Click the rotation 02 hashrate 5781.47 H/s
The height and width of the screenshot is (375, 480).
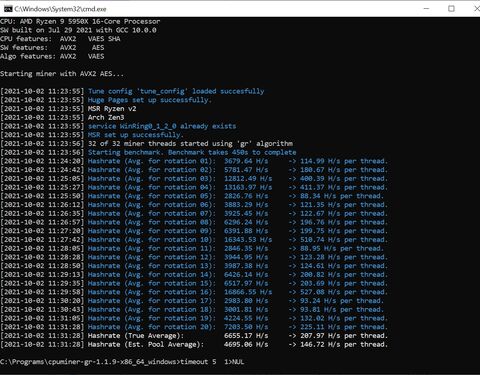246,170
